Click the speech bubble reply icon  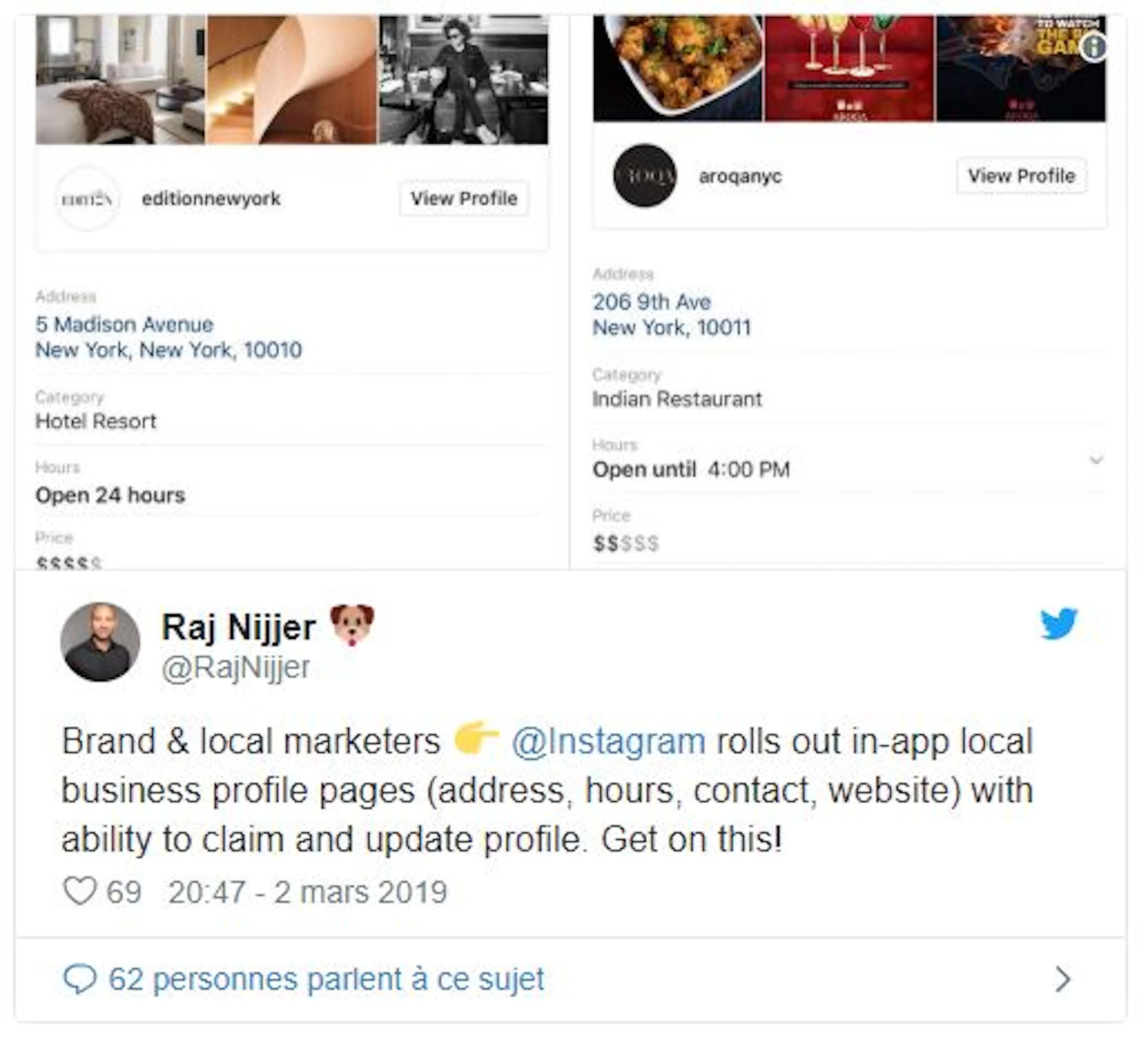80,979
